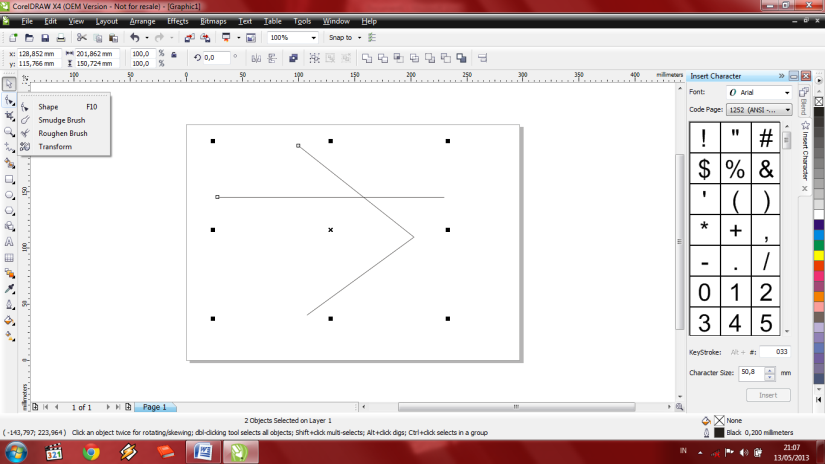Open Google Chrome from taskbar
825x464 pixels.
[92, 452]
